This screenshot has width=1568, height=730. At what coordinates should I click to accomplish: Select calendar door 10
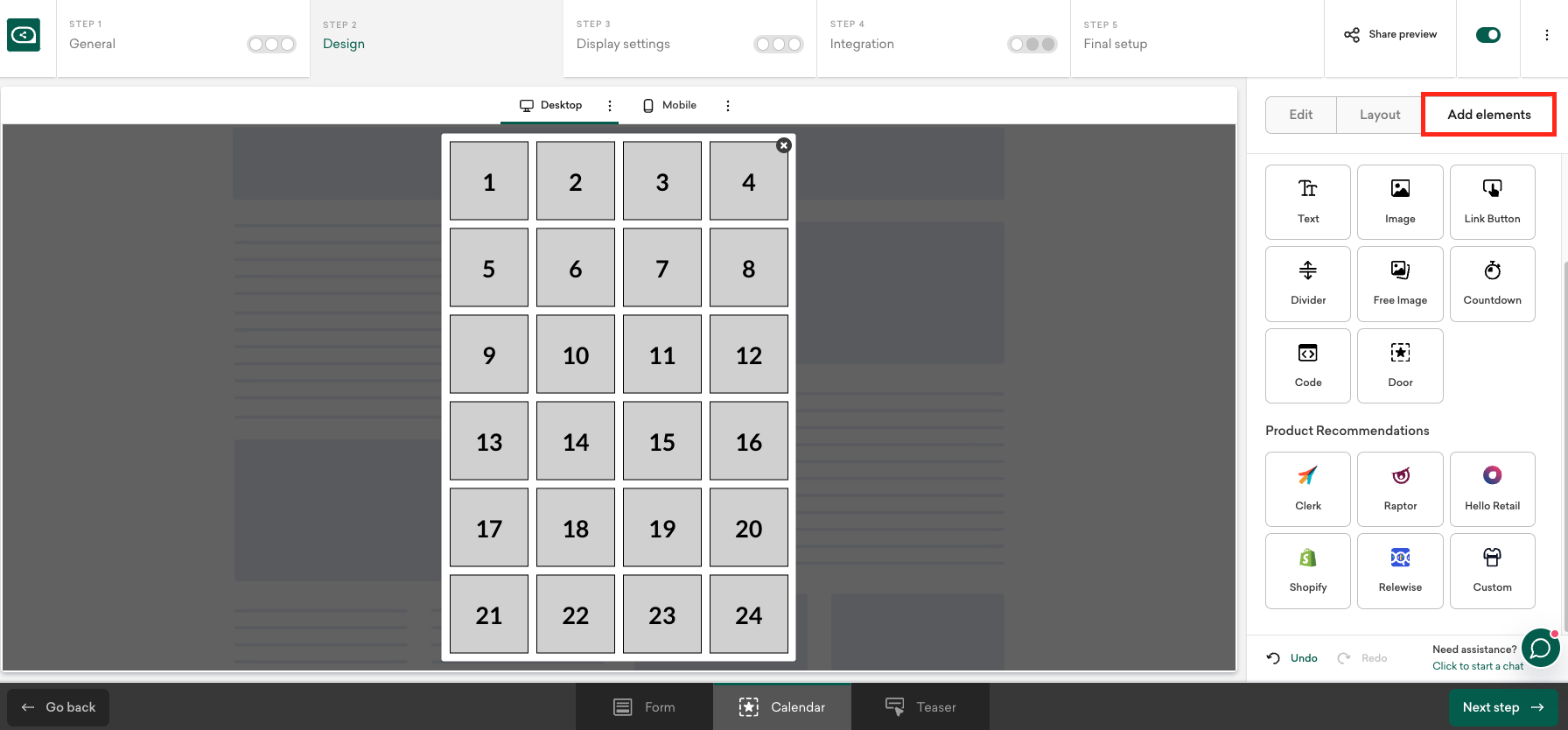coord(576,354)
